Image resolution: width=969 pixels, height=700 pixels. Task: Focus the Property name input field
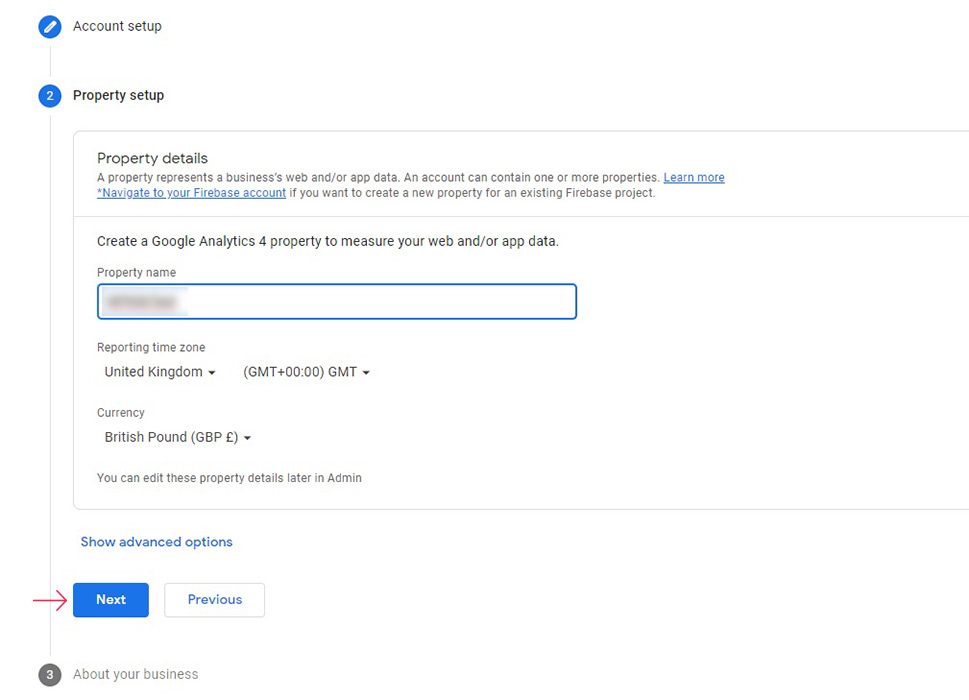coord(337,302)
